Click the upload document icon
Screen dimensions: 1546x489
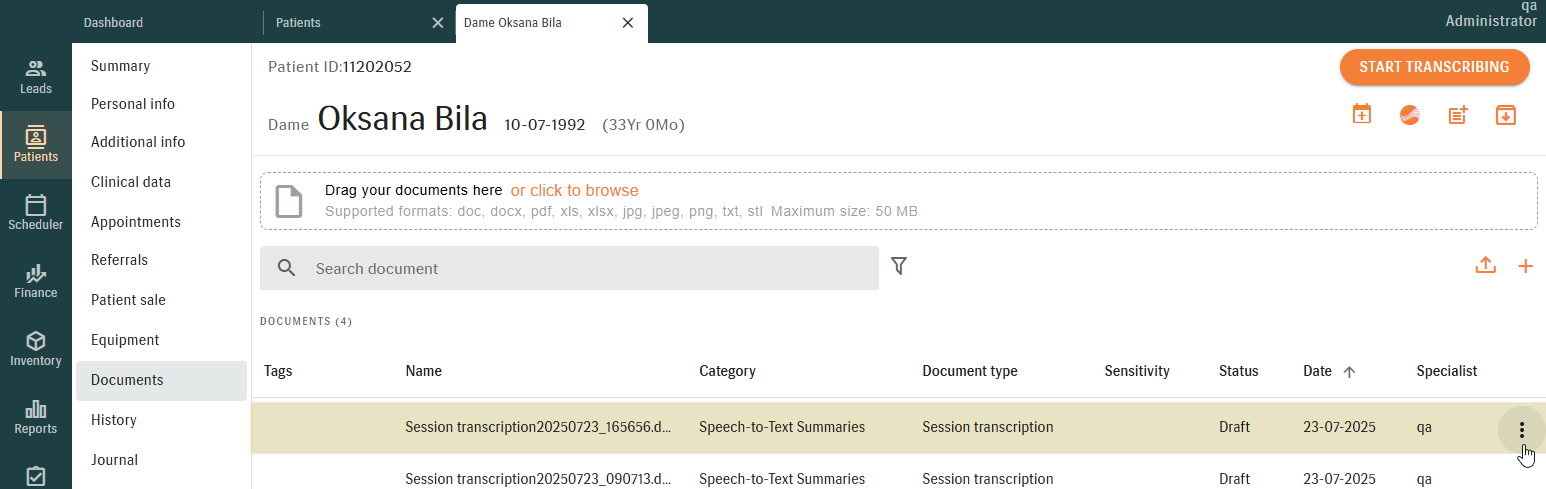point(1485,266)
